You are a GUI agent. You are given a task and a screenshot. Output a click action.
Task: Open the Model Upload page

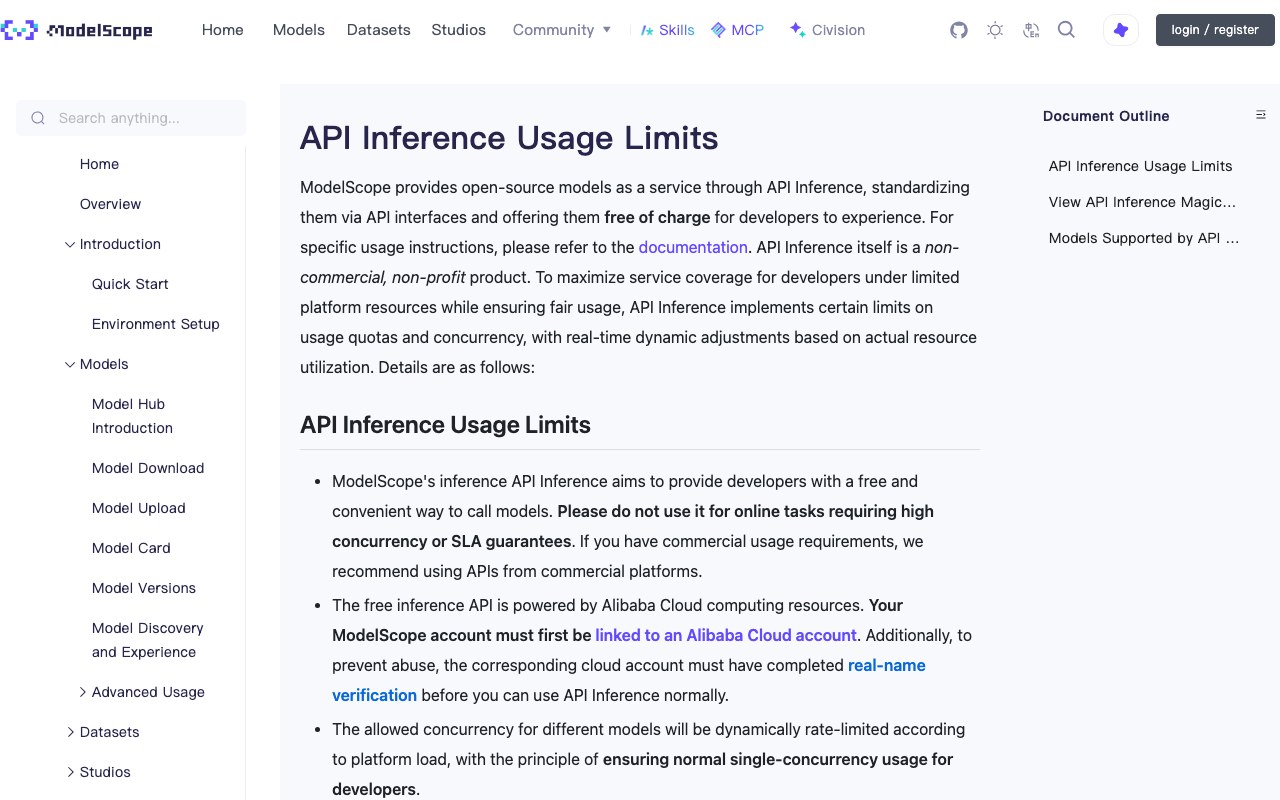coord(139,508)
